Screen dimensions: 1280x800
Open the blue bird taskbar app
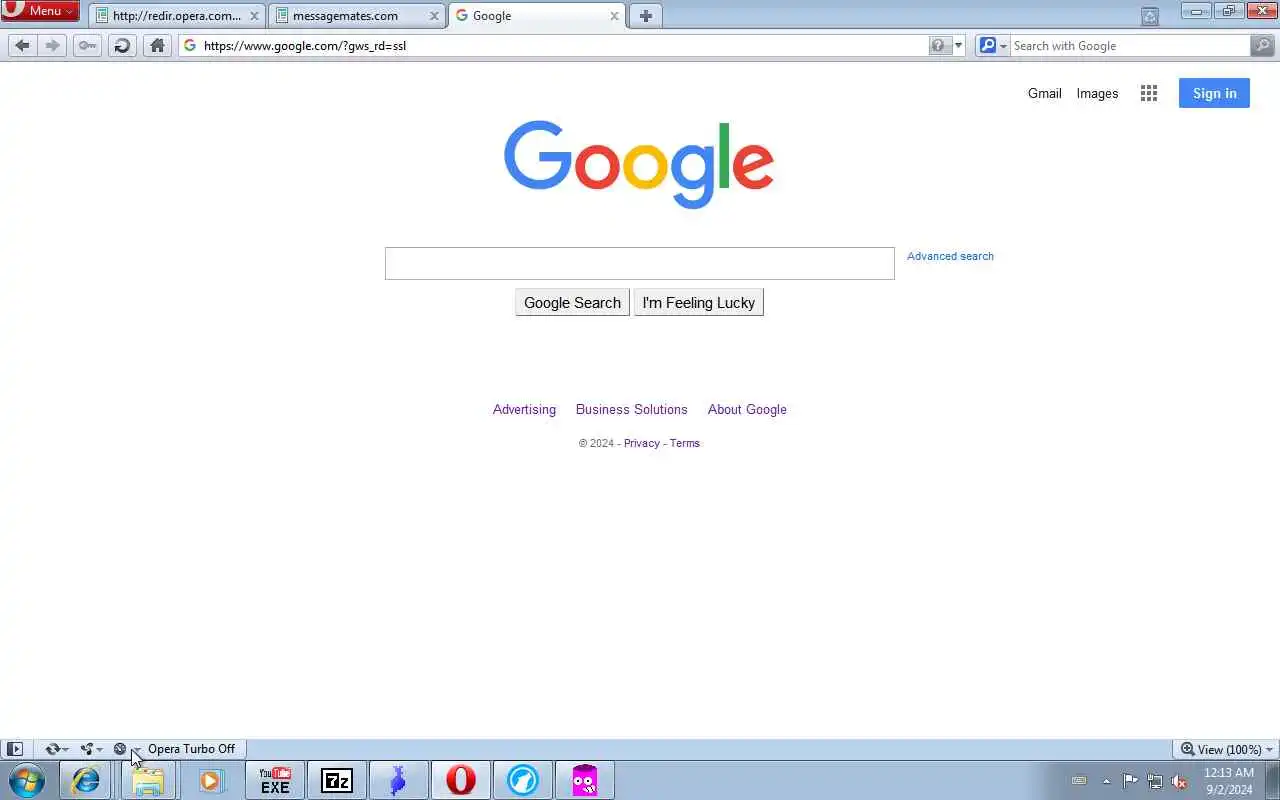tap(399, 780)
